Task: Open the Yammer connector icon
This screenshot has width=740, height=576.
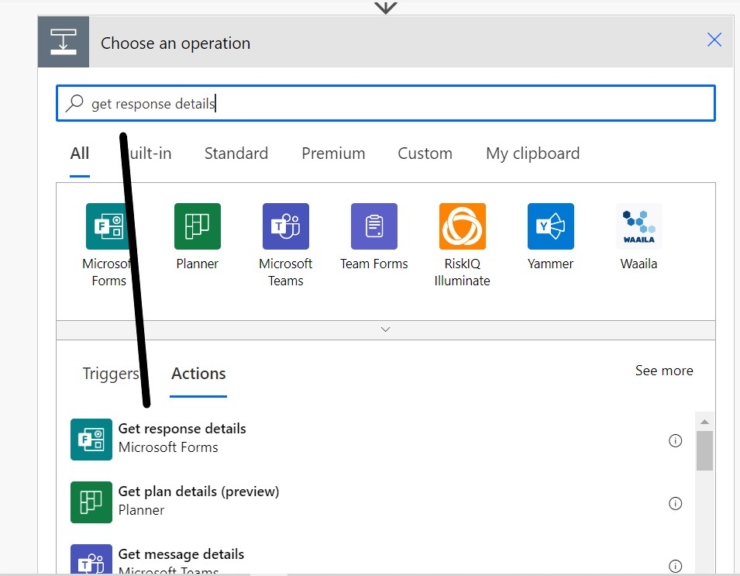Action: click(551, 227)
